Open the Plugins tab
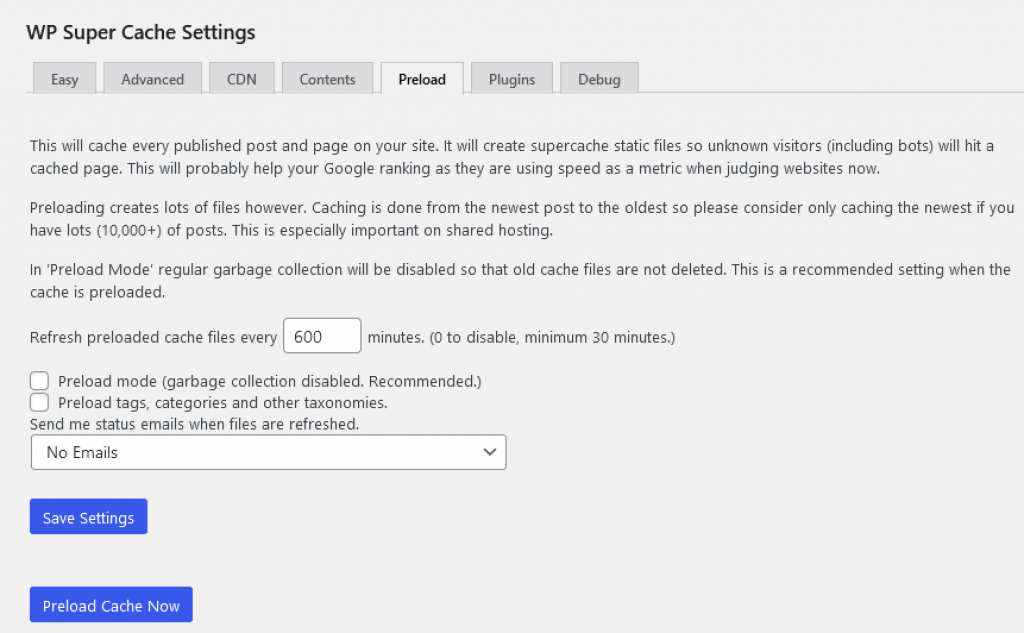The width and height of the screenshot is (1024, 633). click(x=512, y=78)
